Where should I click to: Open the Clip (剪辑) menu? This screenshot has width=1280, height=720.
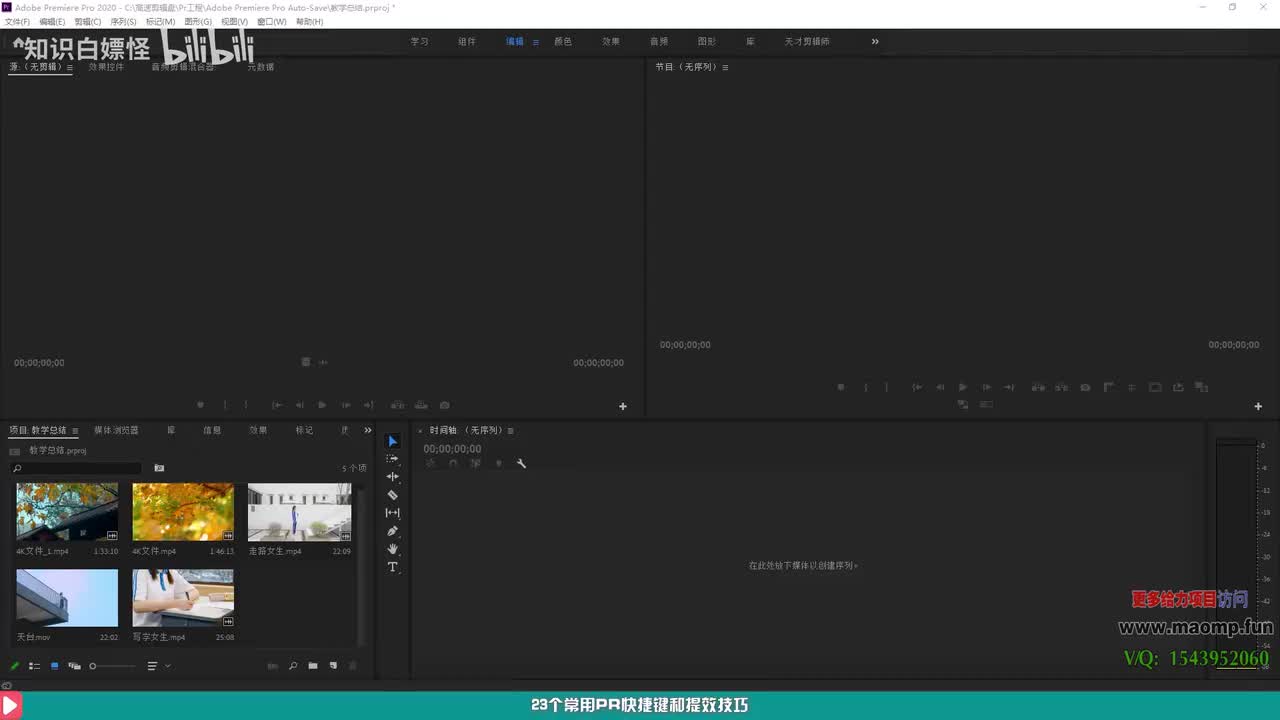[88, 21]
